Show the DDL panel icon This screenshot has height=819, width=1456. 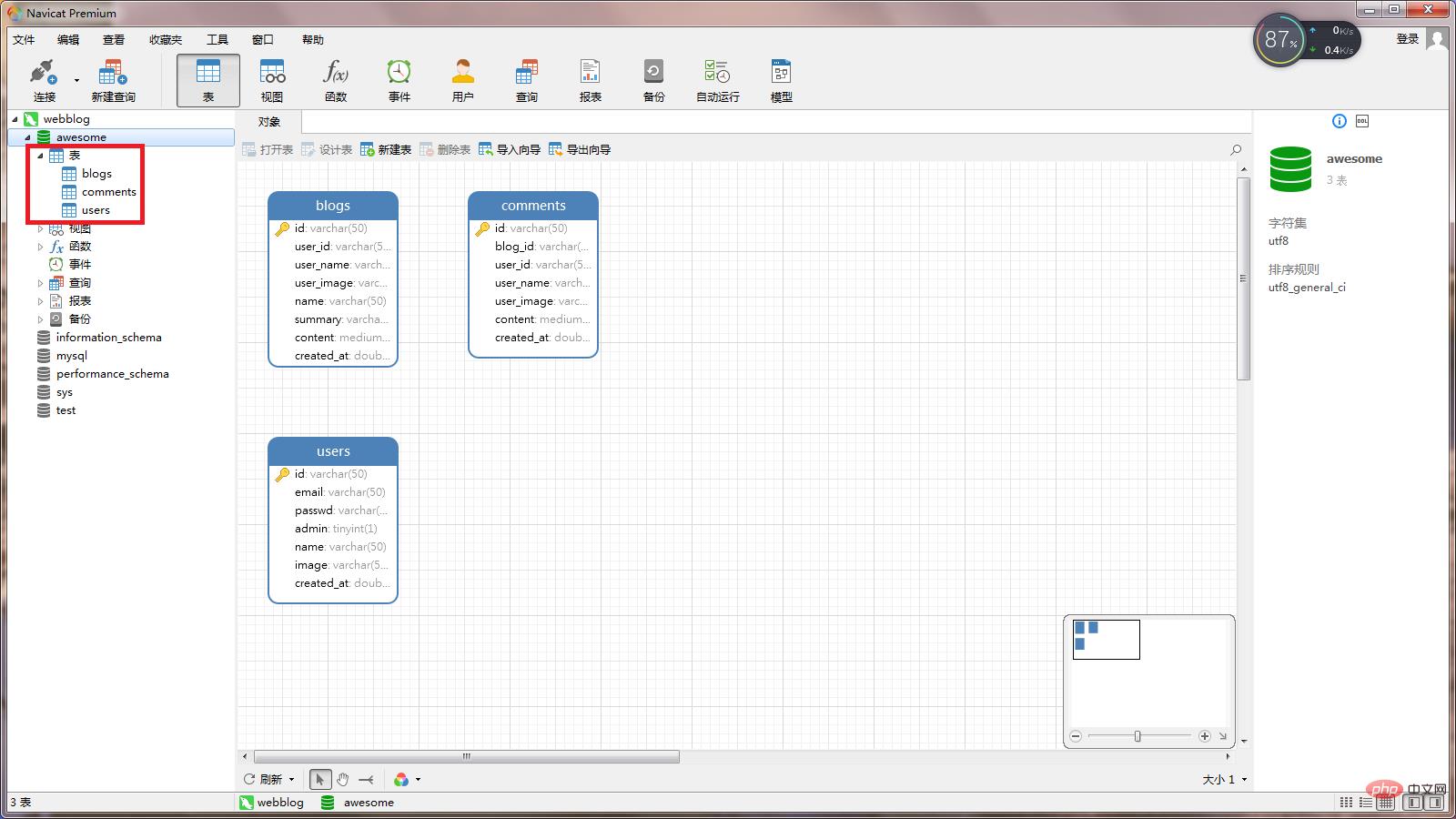click(1362, 121)
